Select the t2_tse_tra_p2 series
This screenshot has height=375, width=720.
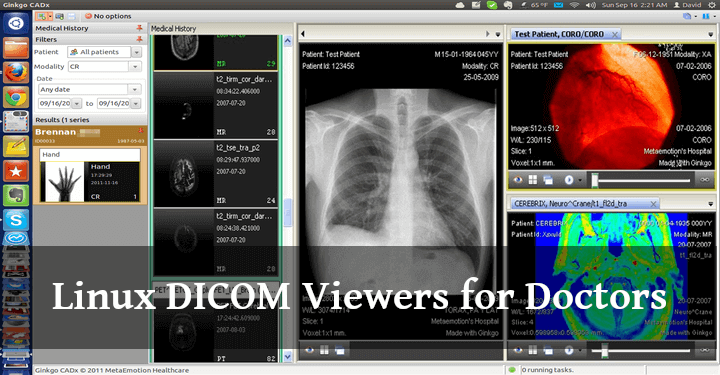click(216, 174)
